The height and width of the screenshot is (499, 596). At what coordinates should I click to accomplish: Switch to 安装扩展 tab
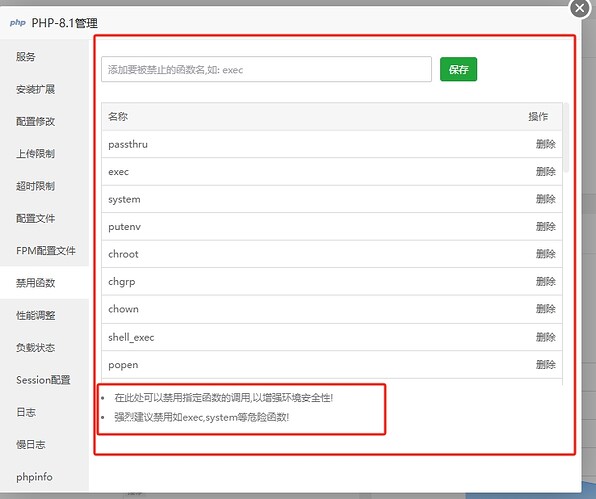click(35, 89)
